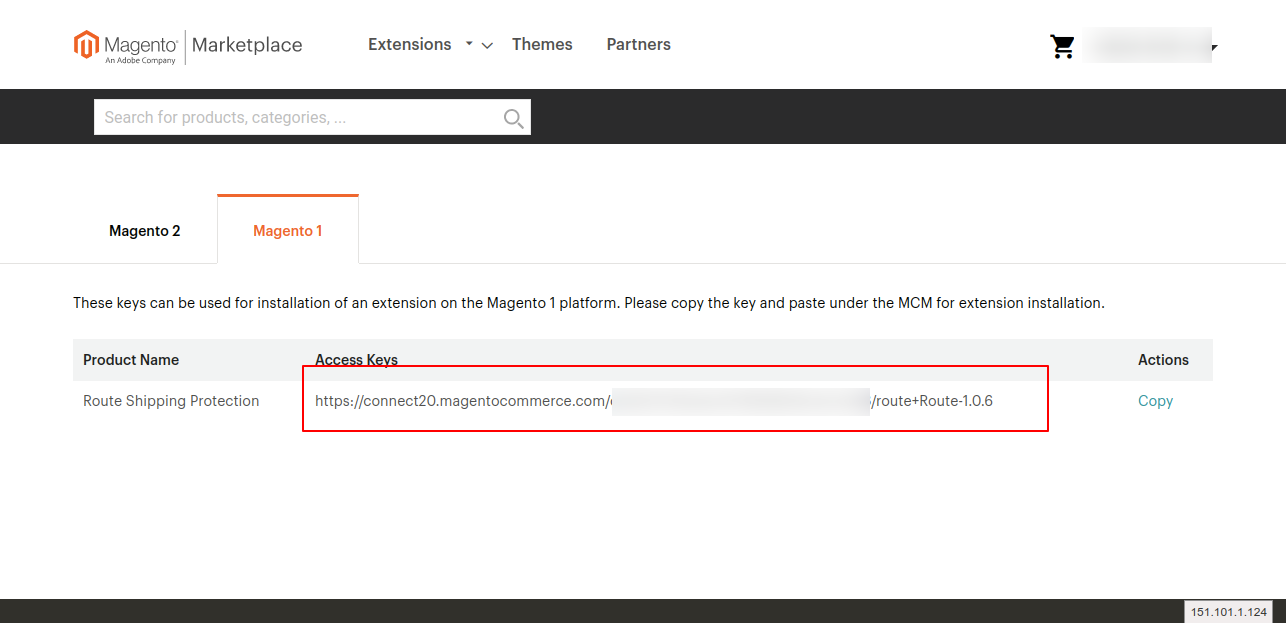The height and width of the screenshot is (623, 1286).
Task: Select the Magento 1 tab
Action: click(x=287, y=231)
